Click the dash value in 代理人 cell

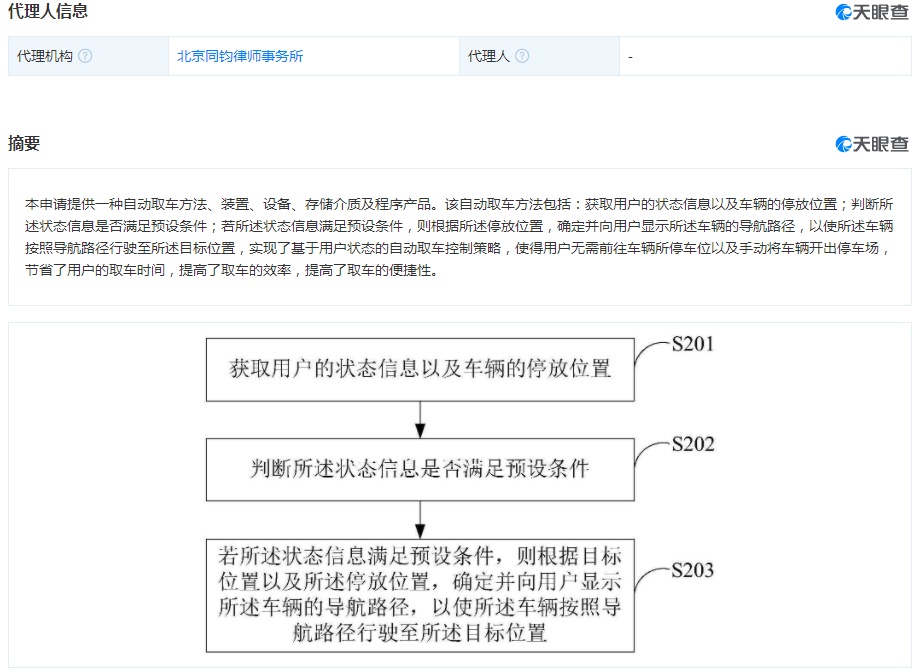tap(630, 57)
